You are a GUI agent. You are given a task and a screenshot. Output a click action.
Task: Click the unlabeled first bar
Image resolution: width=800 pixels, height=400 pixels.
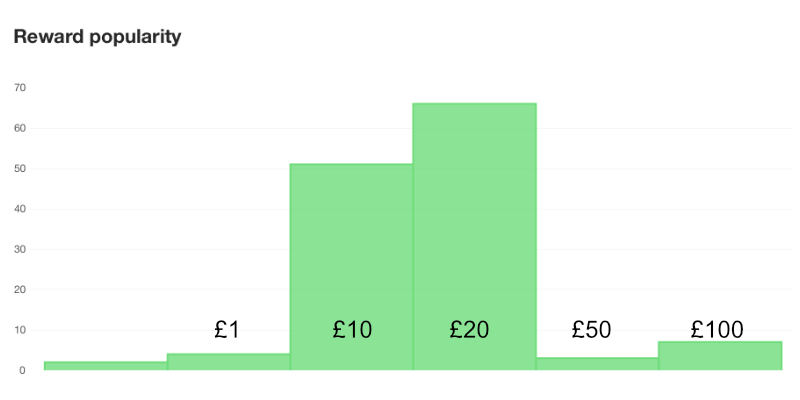[x=105, y=366]
